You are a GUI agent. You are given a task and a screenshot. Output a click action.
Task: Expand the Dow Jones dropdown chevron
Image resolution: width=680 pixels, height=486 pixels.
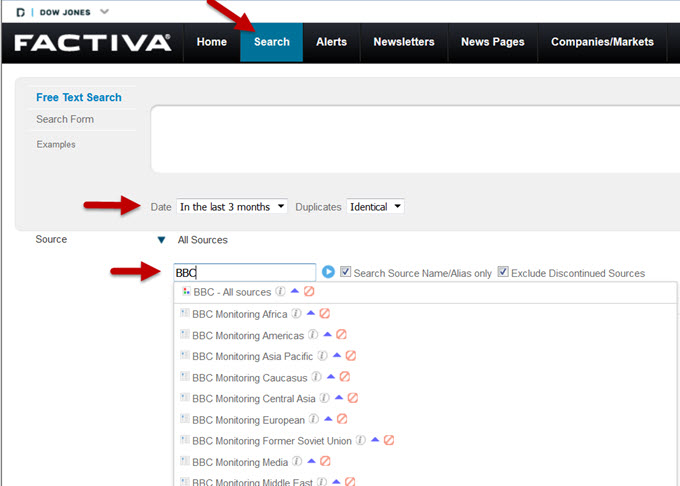coord(104,12)
